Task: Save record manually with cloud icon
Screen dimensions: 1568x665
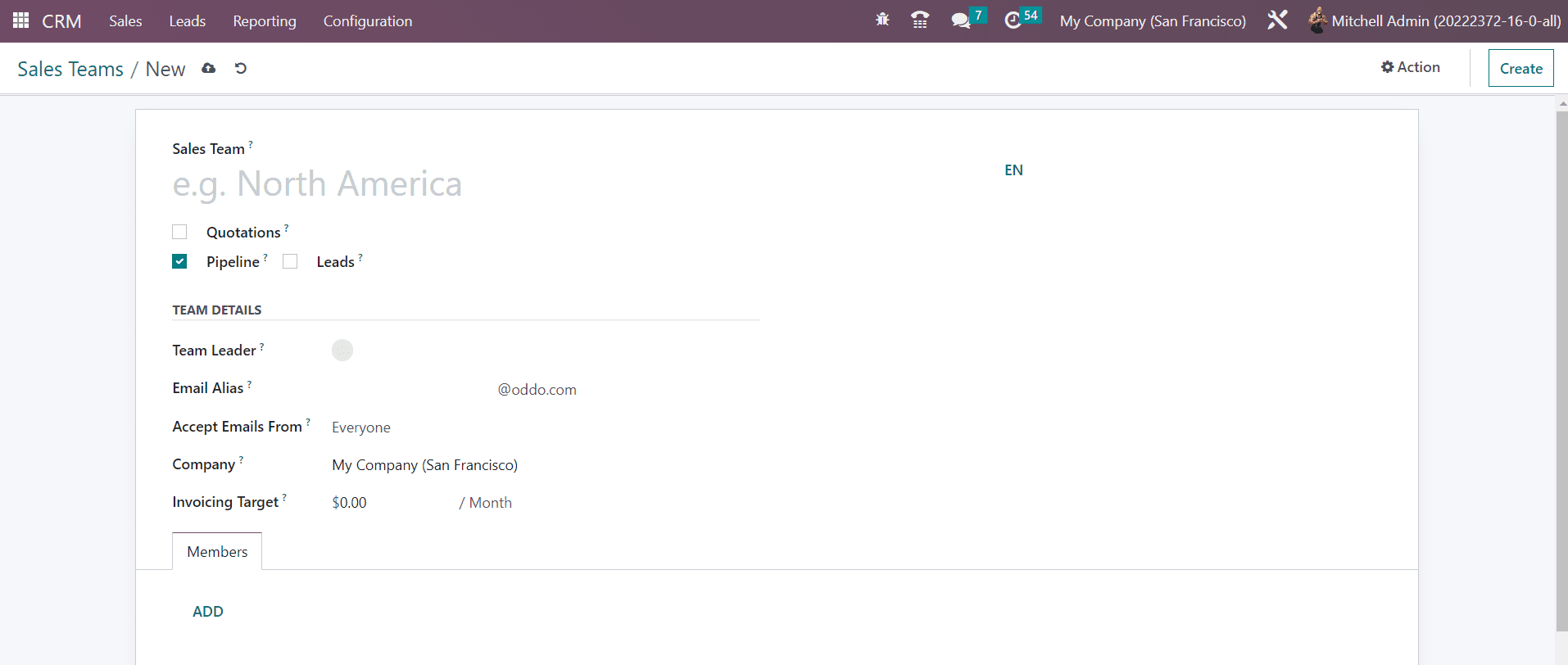Action: pyautogui.click(x=209, y=69)
